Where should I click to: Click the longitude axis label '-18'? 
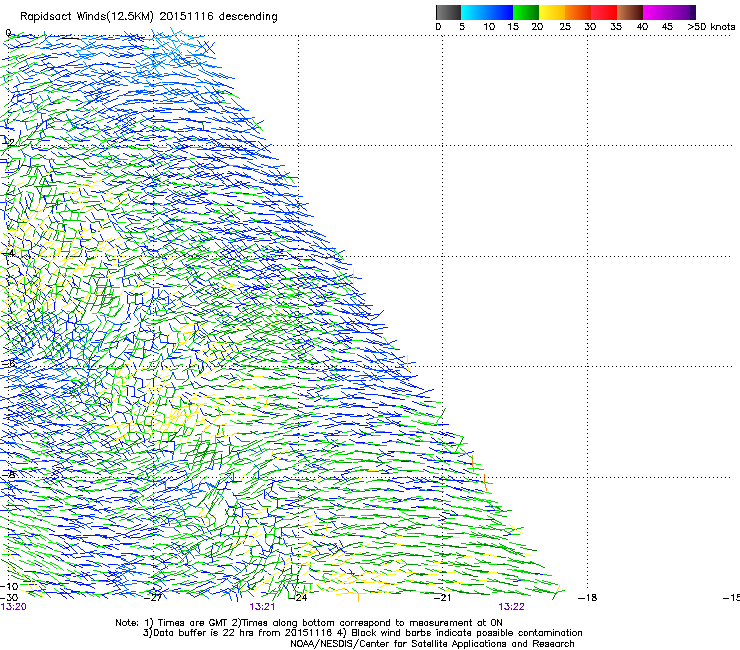(588, 598)
